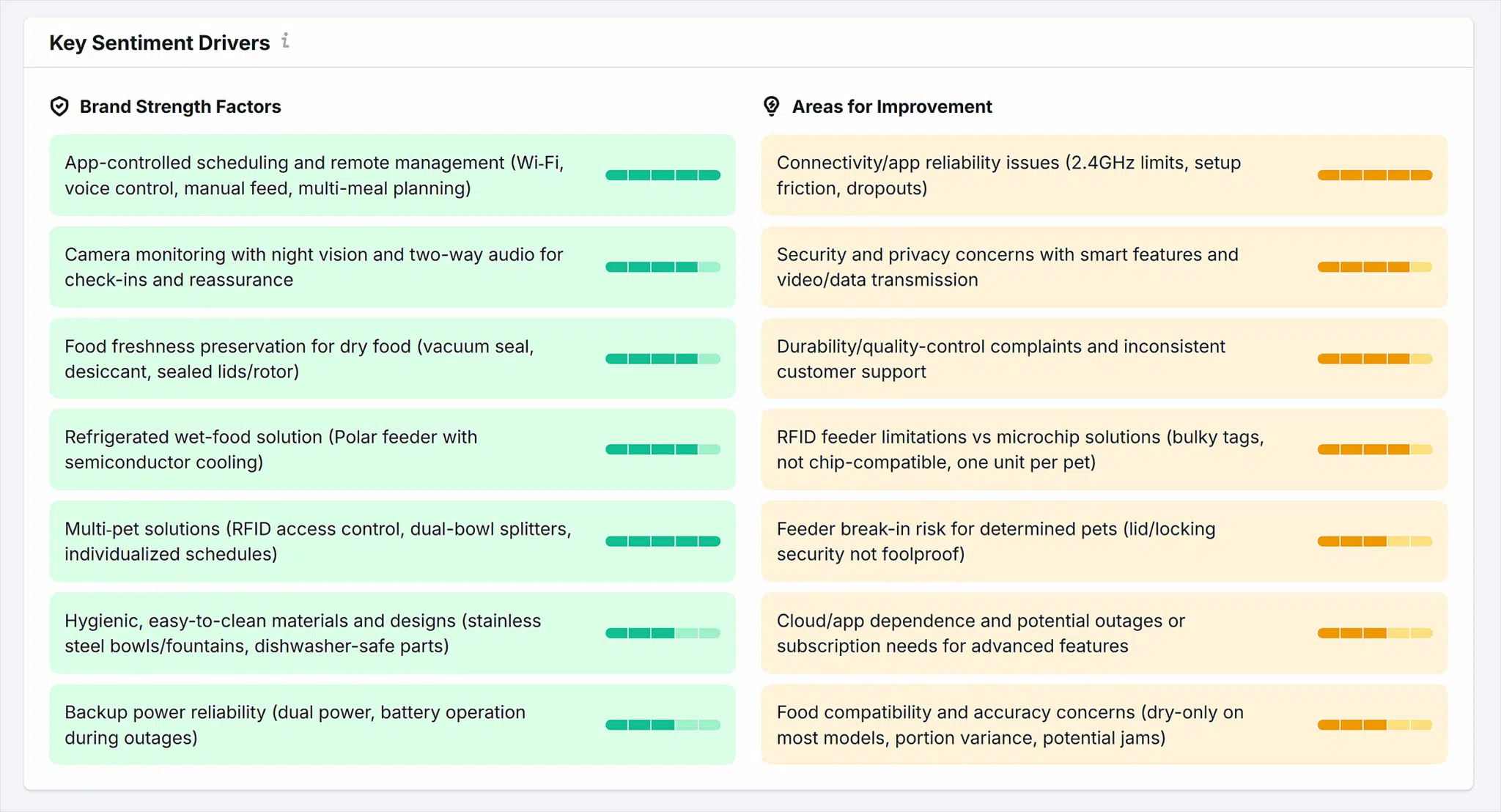The width and height of the screenshot is (1501, 812).
Task: Select the Hygienic, easy-to-clean materials text
Action: tap(303, 633)
